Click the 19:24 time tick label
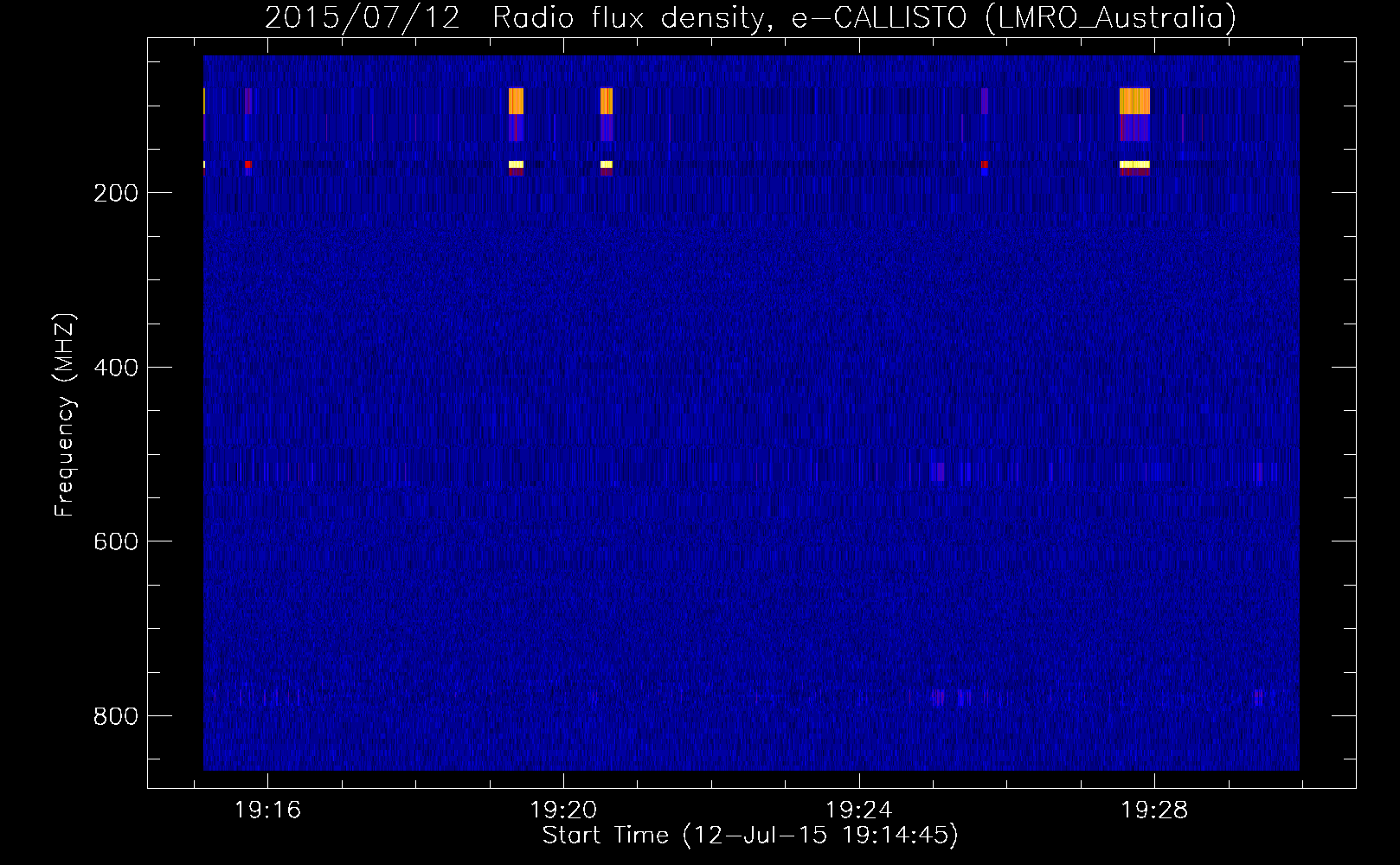This screenshot has width=1400, height=865. [x=859, y=810]
